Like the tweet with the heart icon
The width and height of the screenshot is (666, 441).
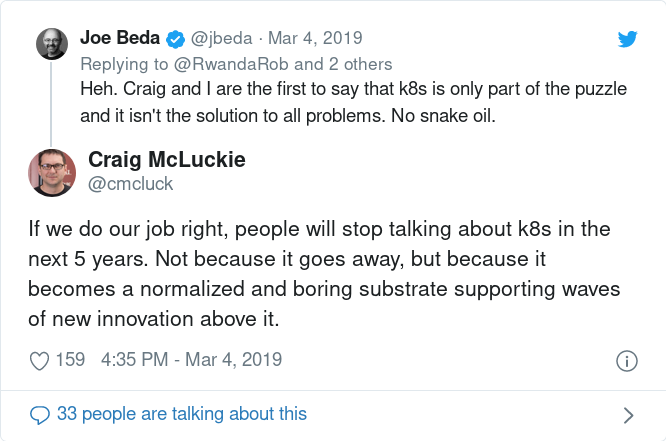40,361
